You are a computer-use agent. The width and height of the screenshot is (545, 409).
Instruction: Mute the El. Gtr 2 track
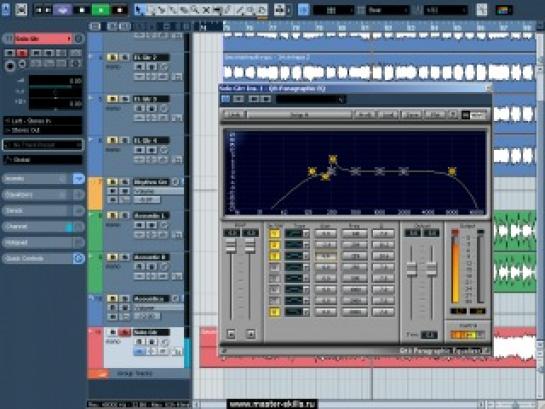[112, 57]
